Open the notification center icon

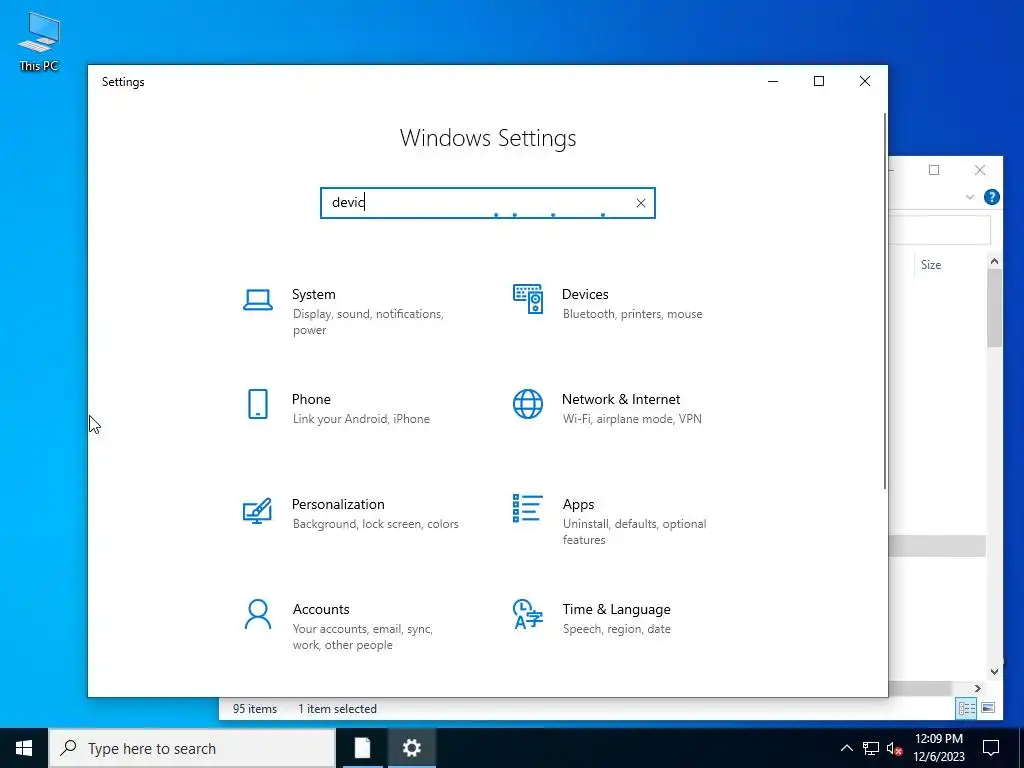point(991,748)
